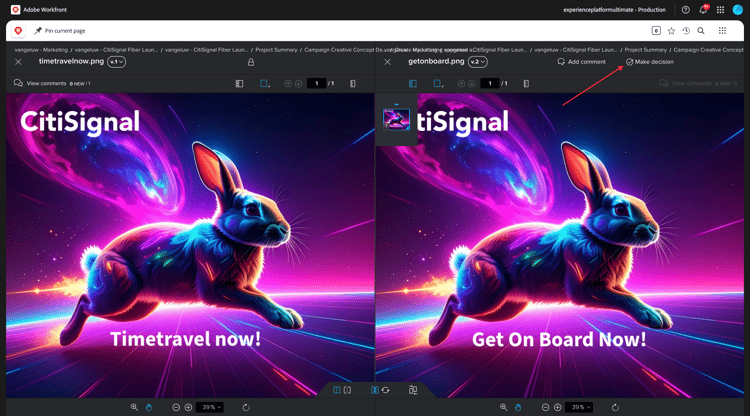The width and height of the screenshot is (750, 416).
Task: Open the Adobe Workfront home logo
Action: coord(15,10)
